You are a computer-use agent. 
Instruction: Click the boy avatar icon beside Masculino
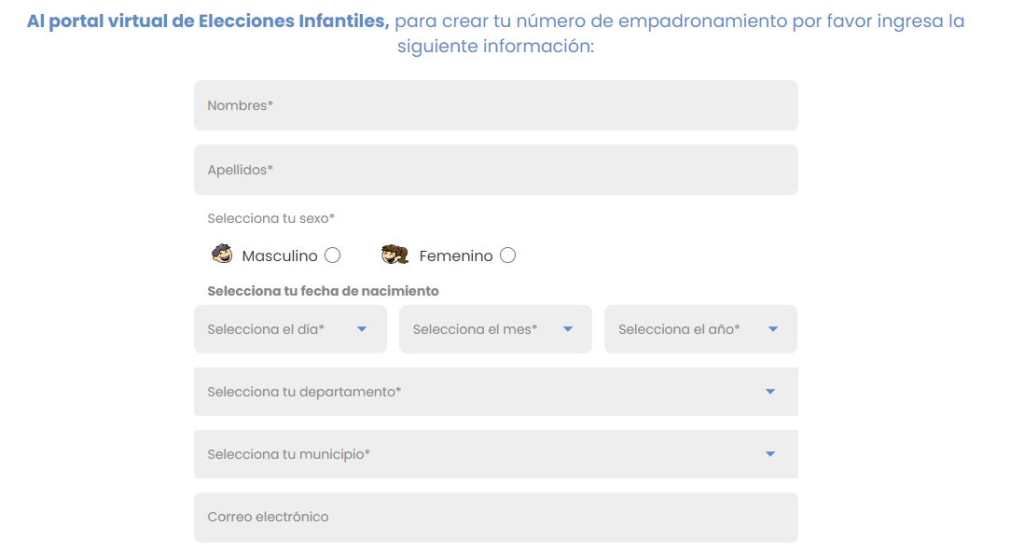pyautogui.click(x=222, y=254)
